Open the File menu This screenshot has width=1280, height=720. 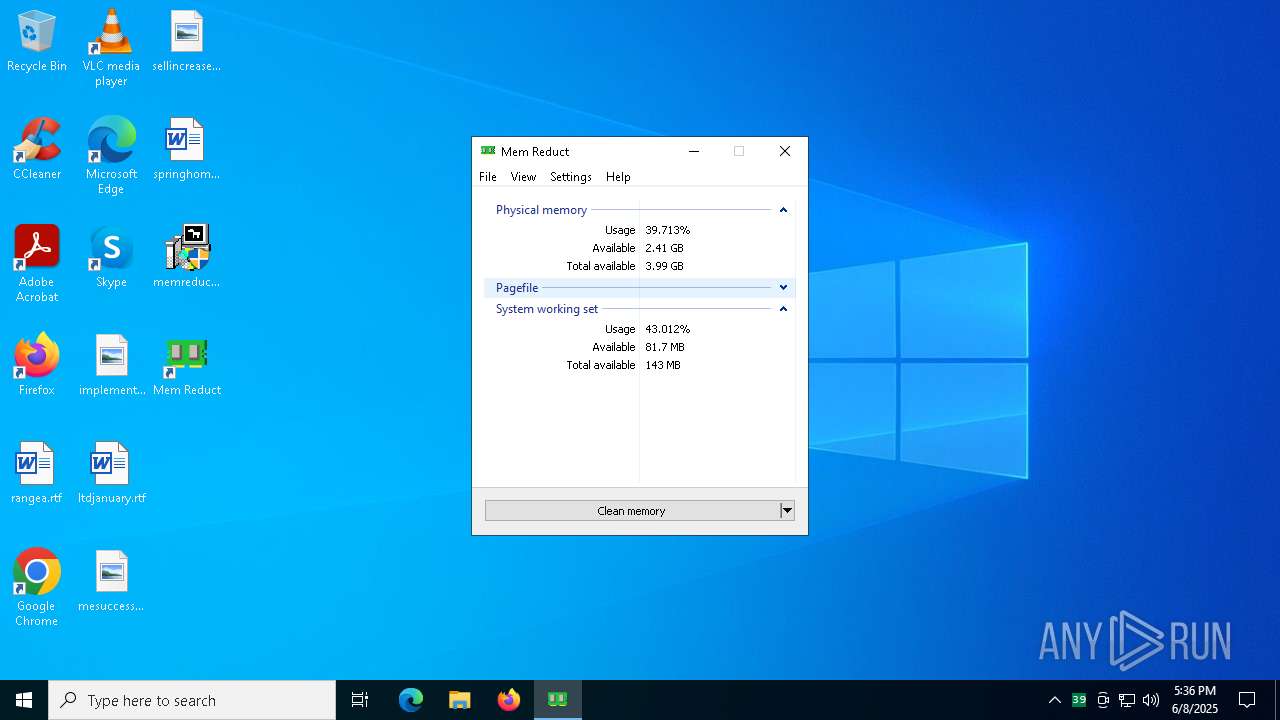[488, 177]
